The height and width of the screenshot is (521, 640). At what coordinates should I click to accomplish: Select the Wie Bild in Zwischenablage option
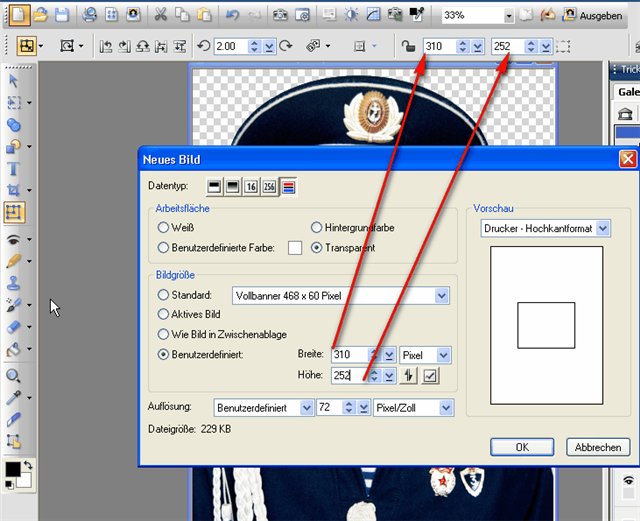click(163, 334)
